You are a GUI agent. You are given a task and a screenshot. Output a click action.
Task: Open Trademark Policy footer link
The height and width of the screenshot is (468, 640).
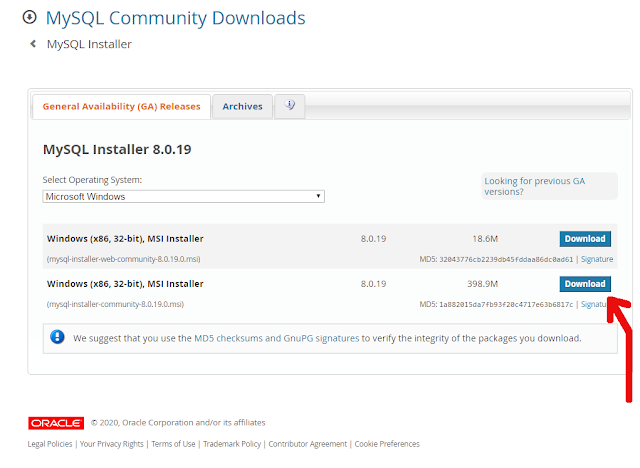coord(232,444)
